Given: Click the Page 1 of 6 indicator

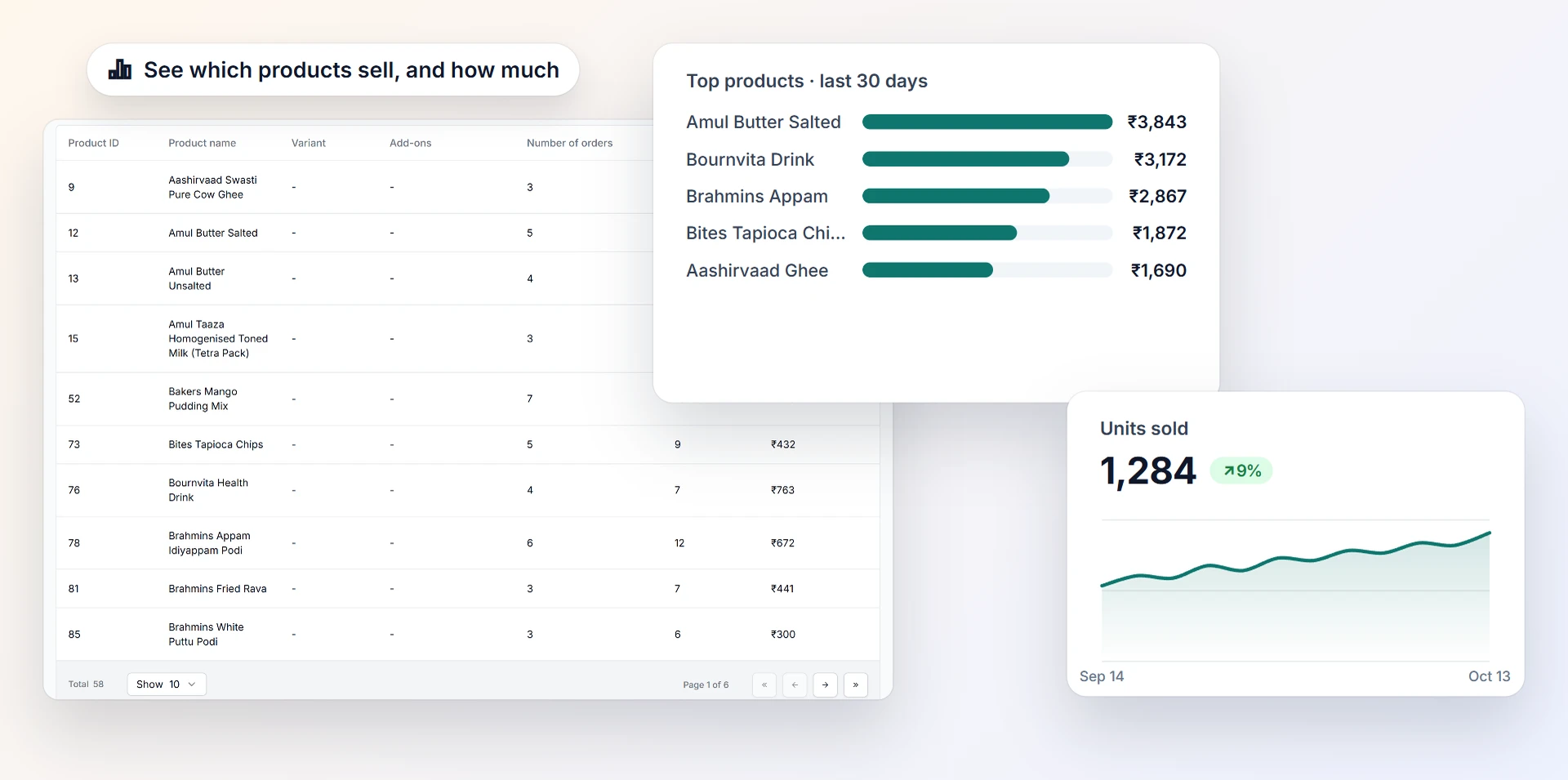Looking at the screenshot, I should click(x=706, y=684).
